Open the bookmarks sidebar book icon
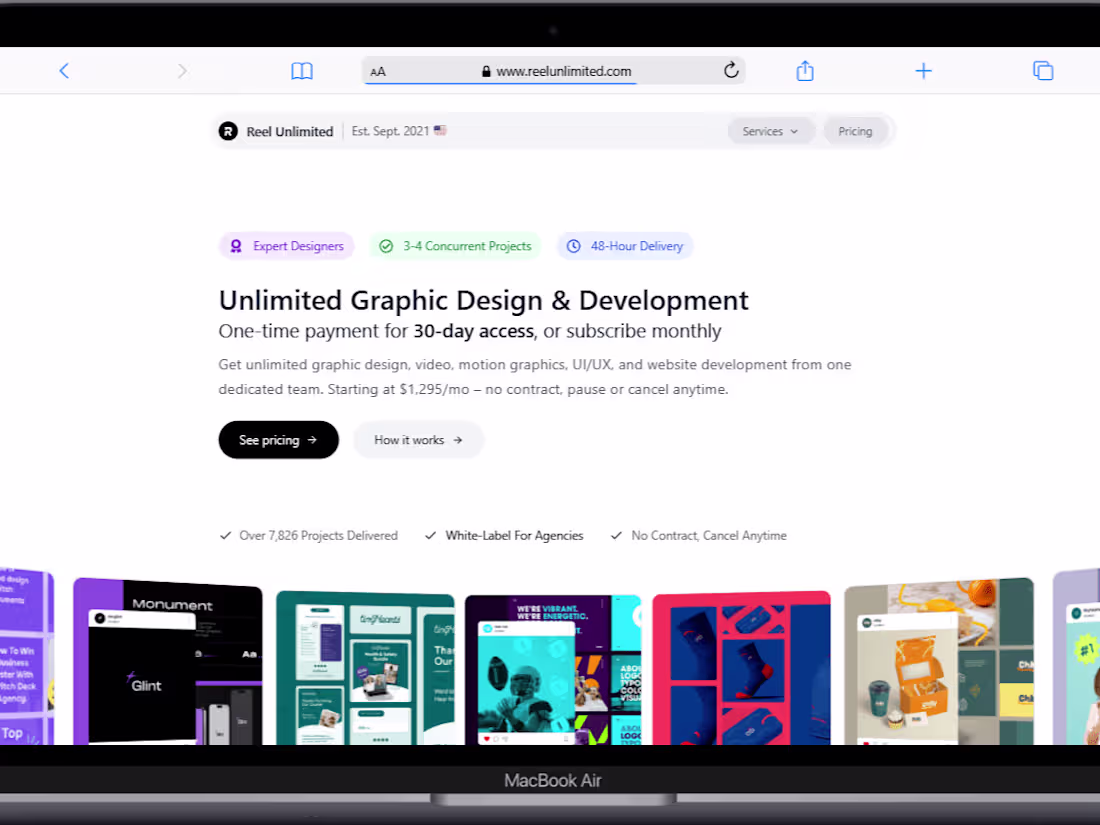Viewport: 1100px width, 825px height. (x=301, y=70)
